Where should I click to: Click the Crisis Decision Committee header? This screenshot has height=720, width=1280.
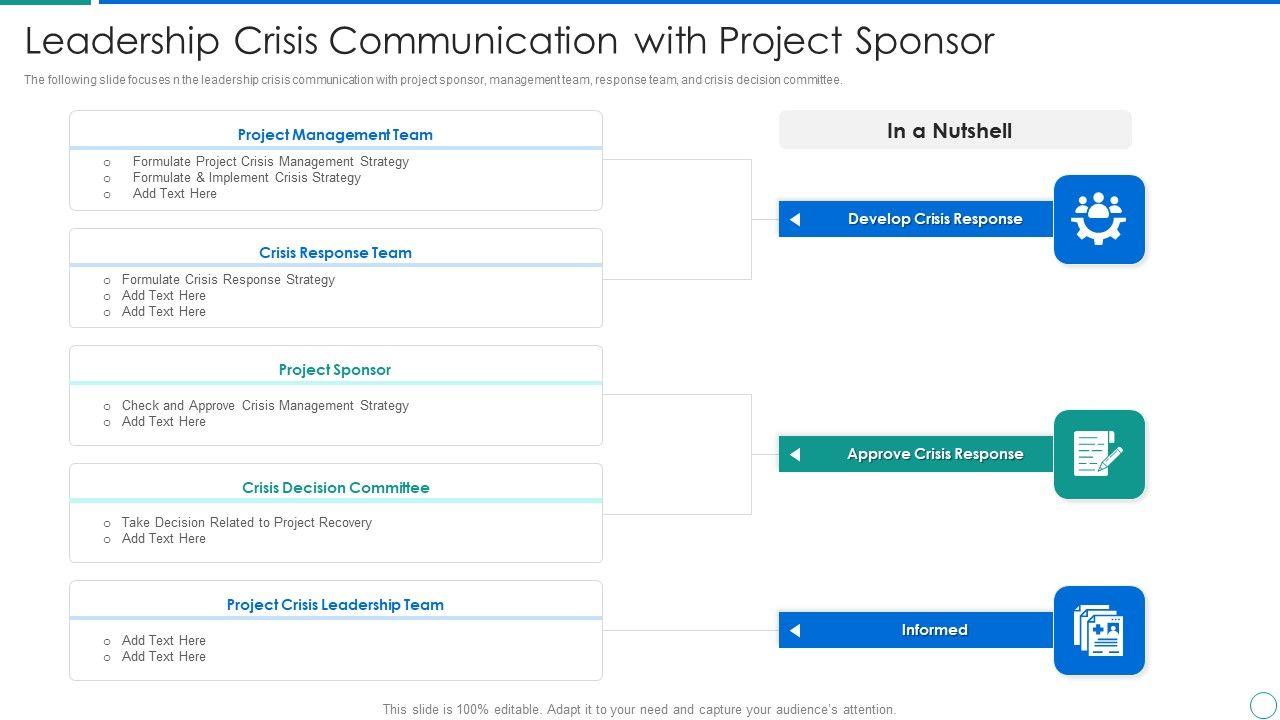335,488
